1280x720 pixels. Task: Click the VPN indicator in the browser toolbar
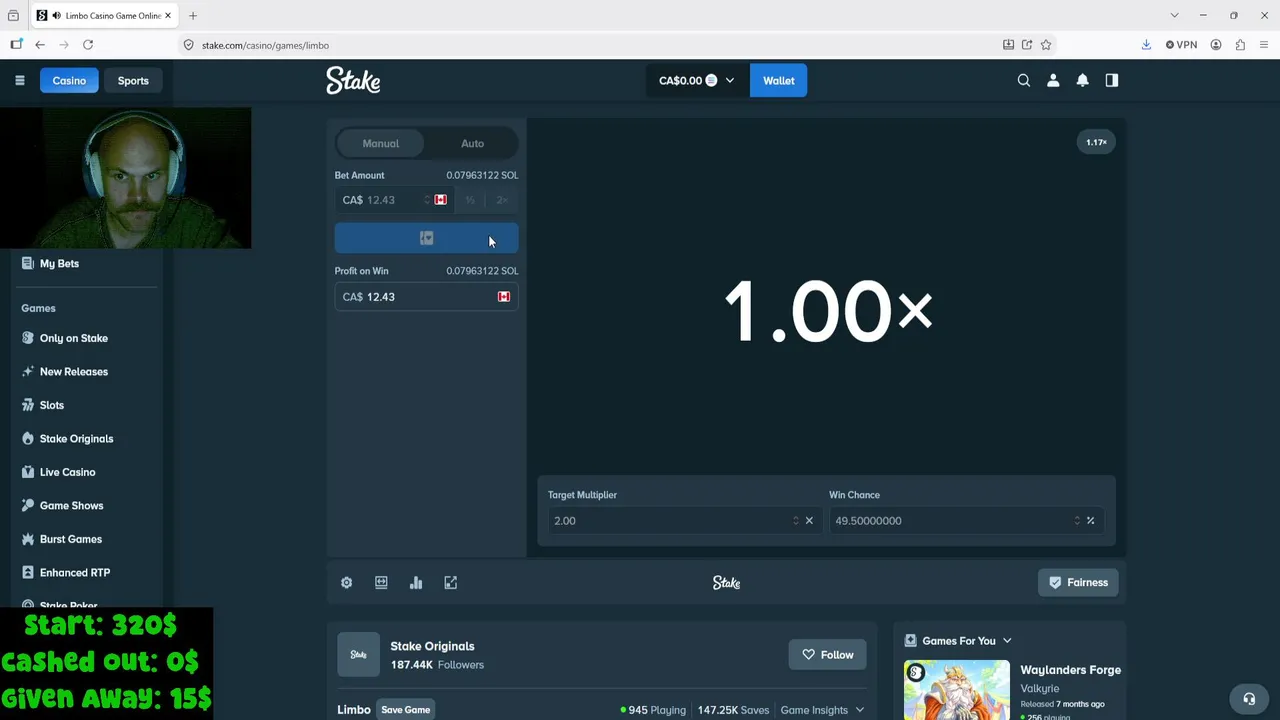click(x=1181, y=45)
